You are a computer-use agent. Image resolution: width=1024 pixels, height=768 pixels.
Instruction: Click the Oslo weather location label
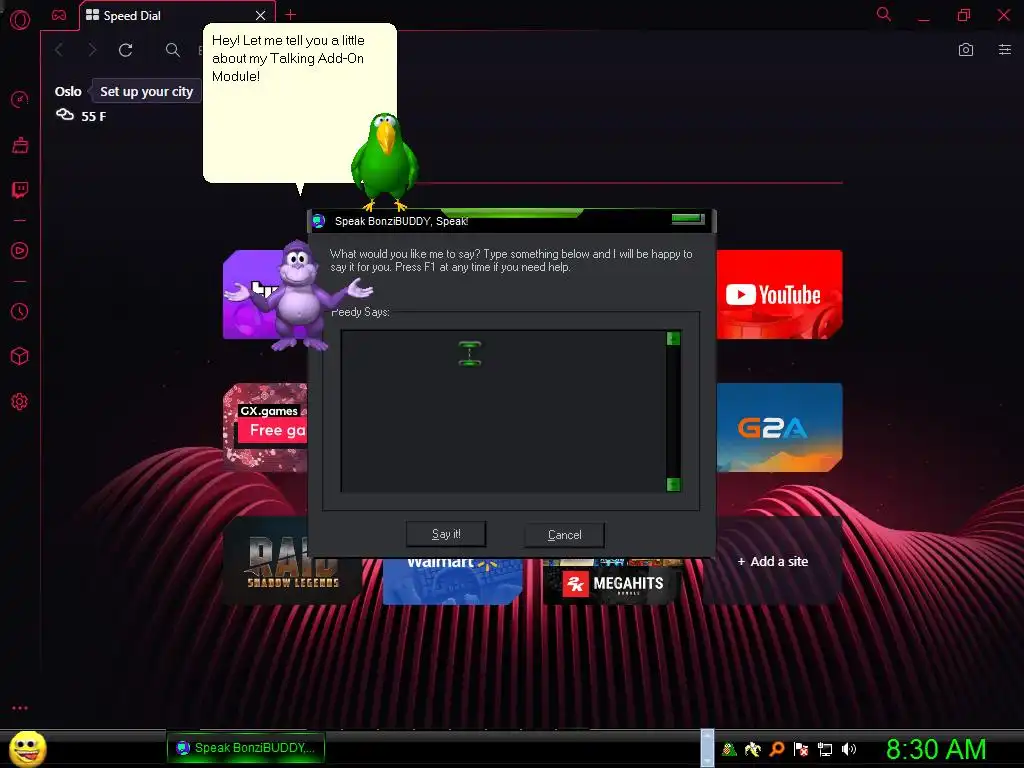(68, 91)
